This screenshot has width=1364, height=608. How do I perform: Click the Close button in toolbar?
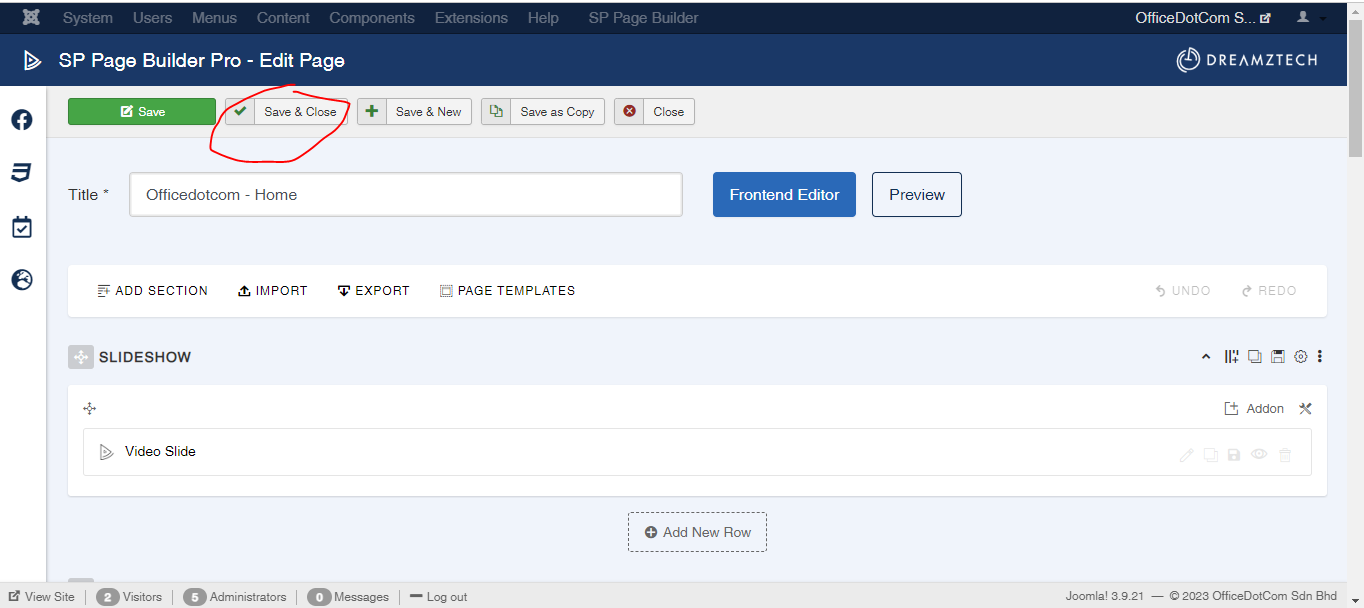pos(654,112)
